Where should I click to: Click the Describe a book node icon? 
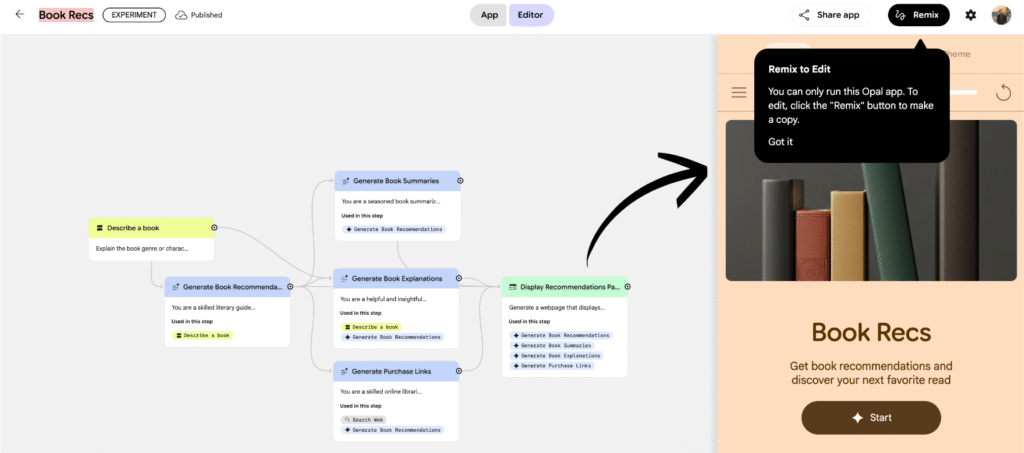pos(99,228)
